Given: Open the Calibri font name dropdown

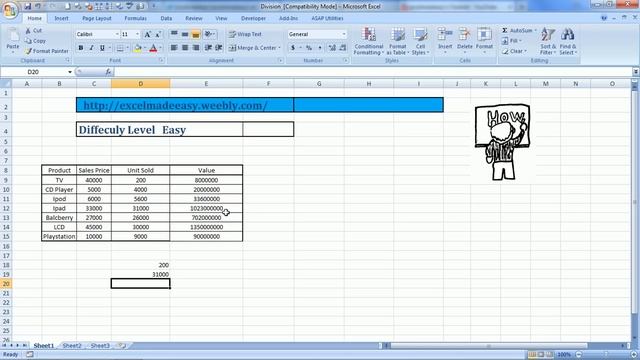Looking at the screenshot, I should click(x=117, y=34).
